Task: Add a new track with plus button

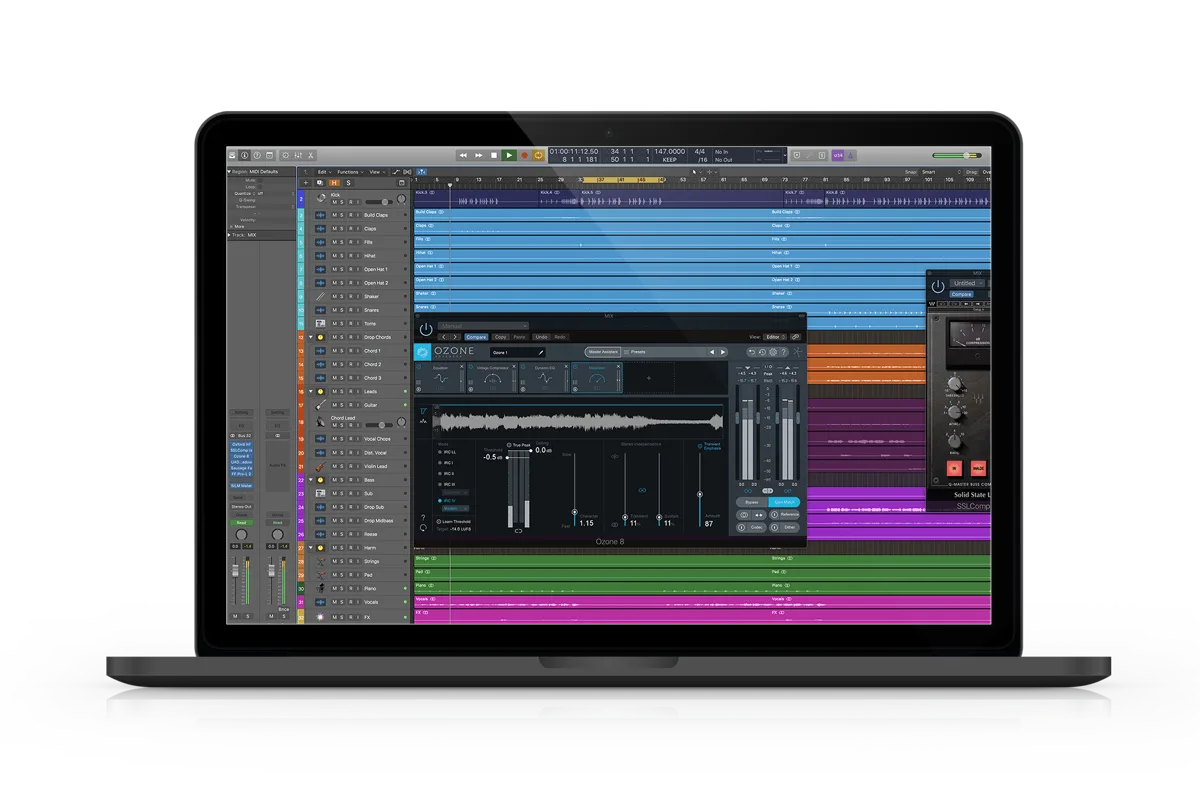Action: point(306,183)
